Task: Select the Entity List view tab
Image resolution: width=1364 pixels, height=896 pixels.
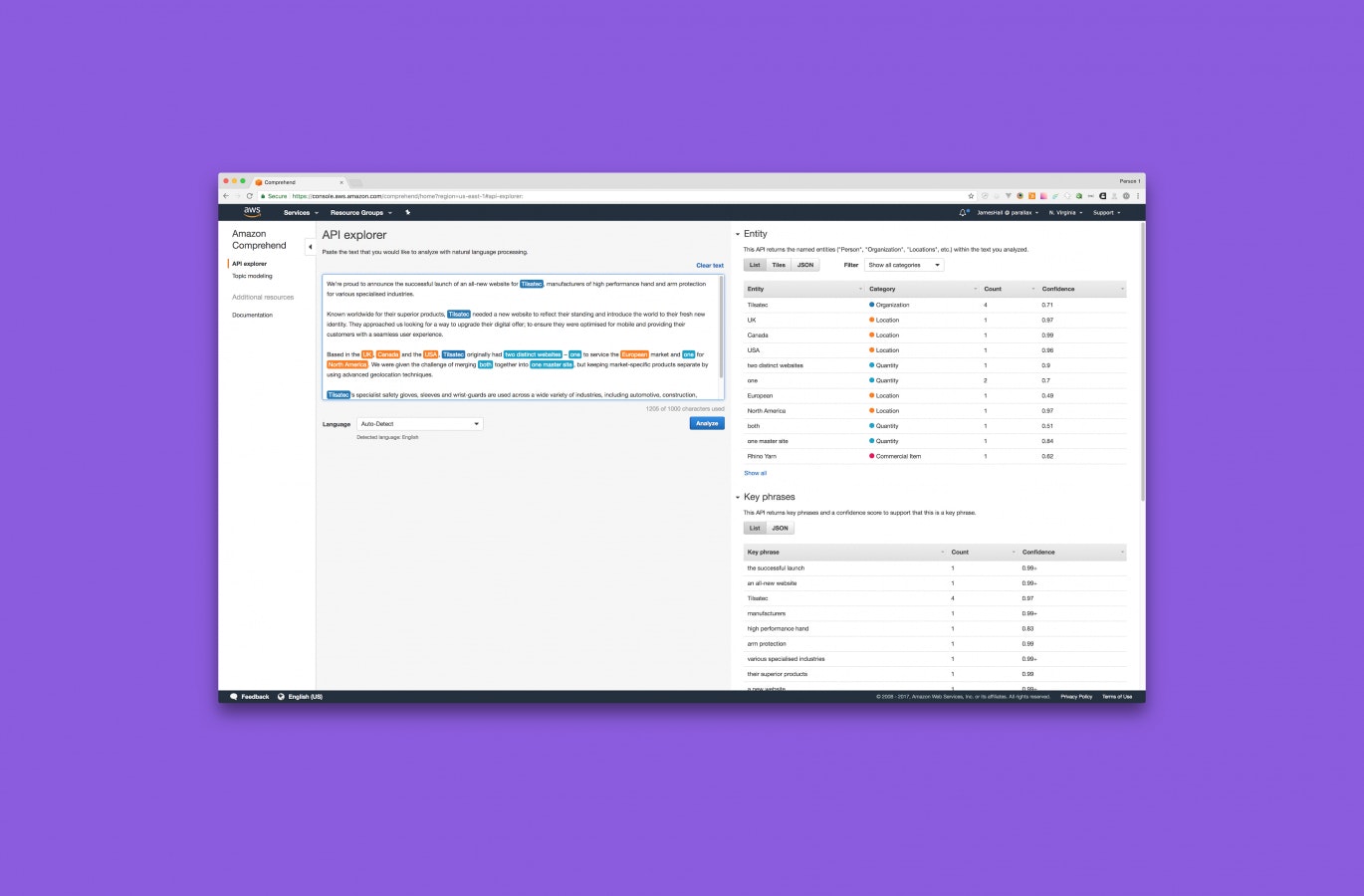Action: click(x=755, y=265)
